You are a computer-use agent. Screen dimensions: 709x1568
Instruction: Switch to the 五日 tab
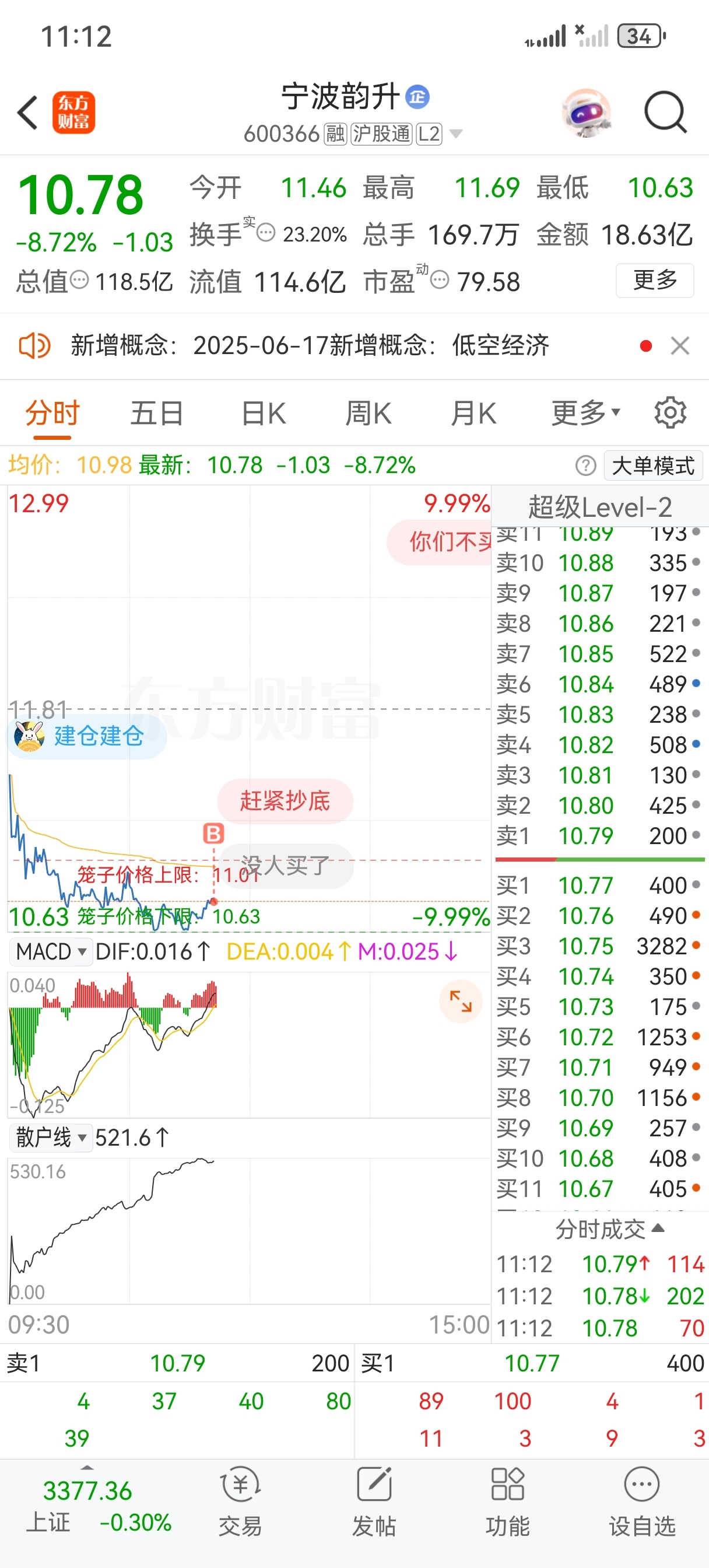(x=157, y=414)
